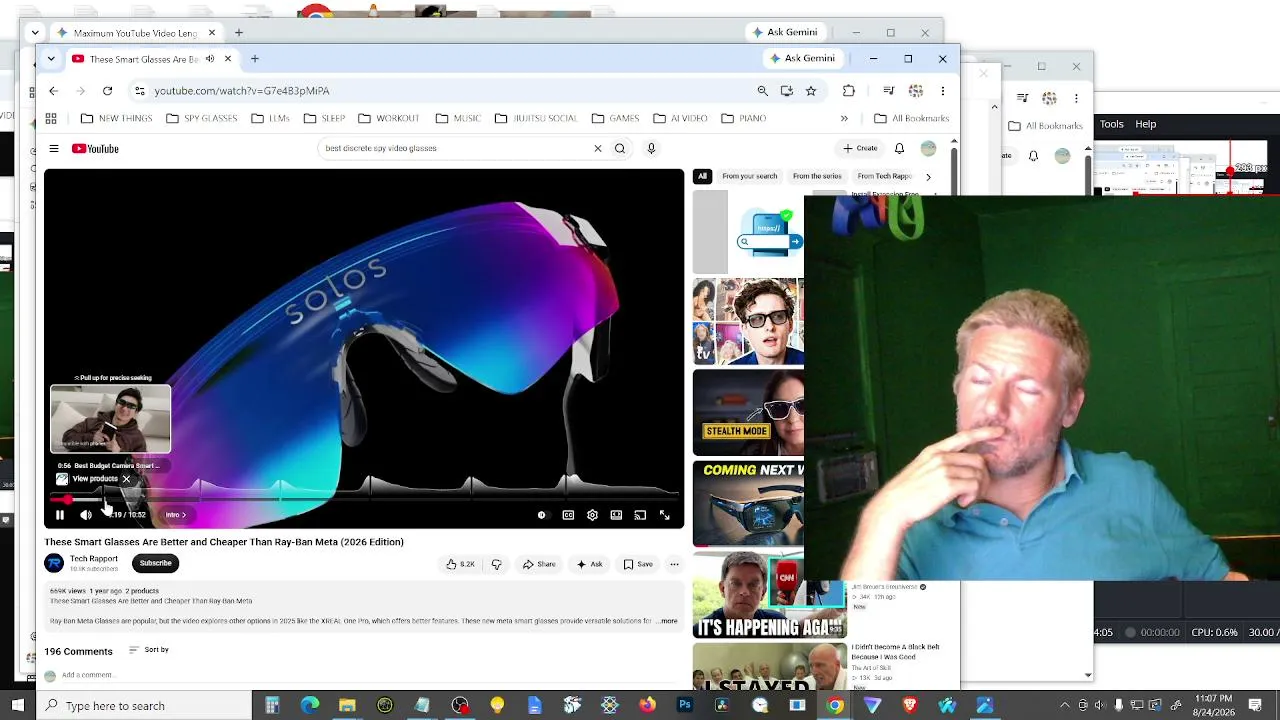Close the View products overlay
1280x720 pixels.
126,479
